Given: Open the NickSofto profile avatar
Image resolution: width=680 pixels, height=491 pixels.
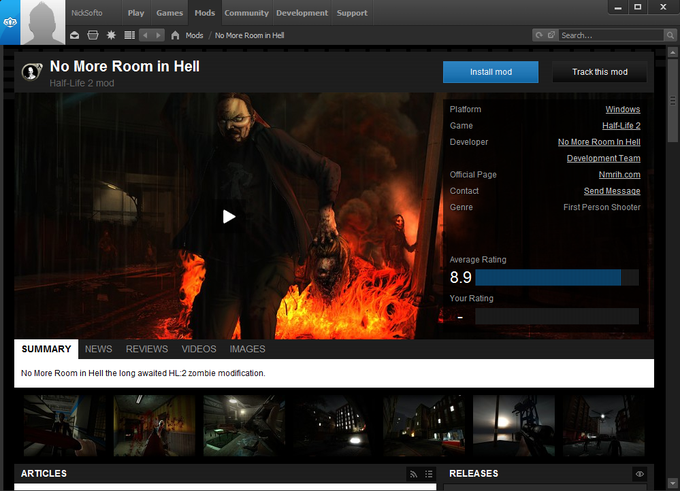Looking at the screenshot, I should [42, 23].
